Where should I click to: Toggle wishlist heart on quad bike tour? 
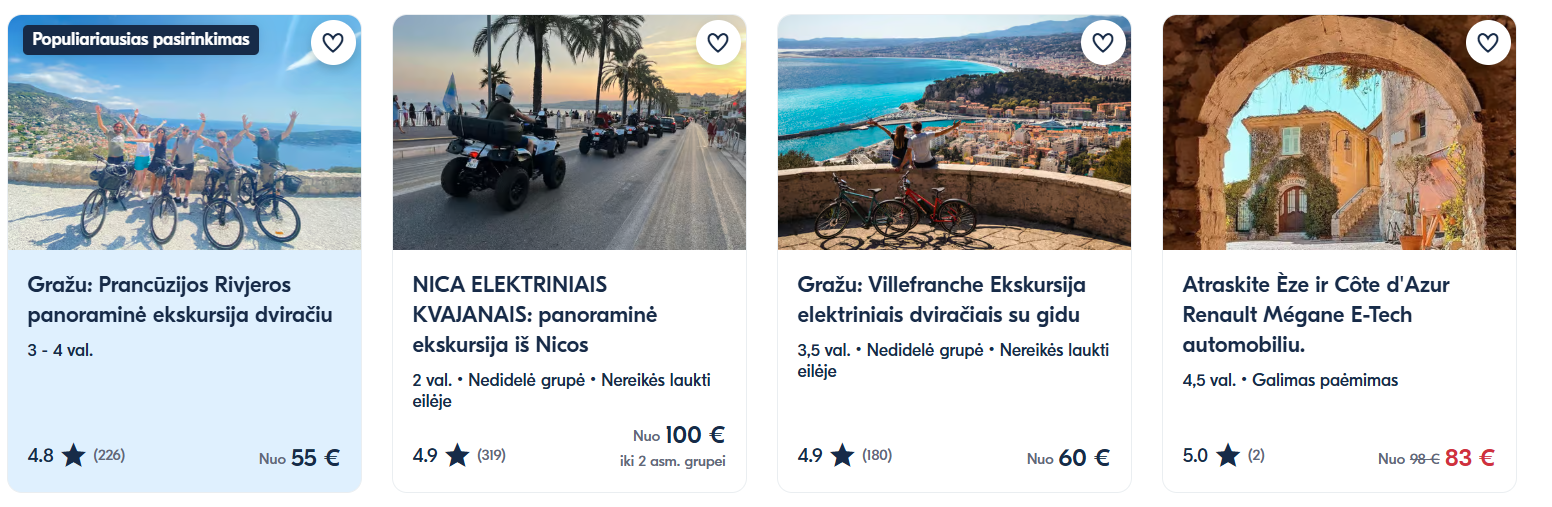click(x=717, y=43)
